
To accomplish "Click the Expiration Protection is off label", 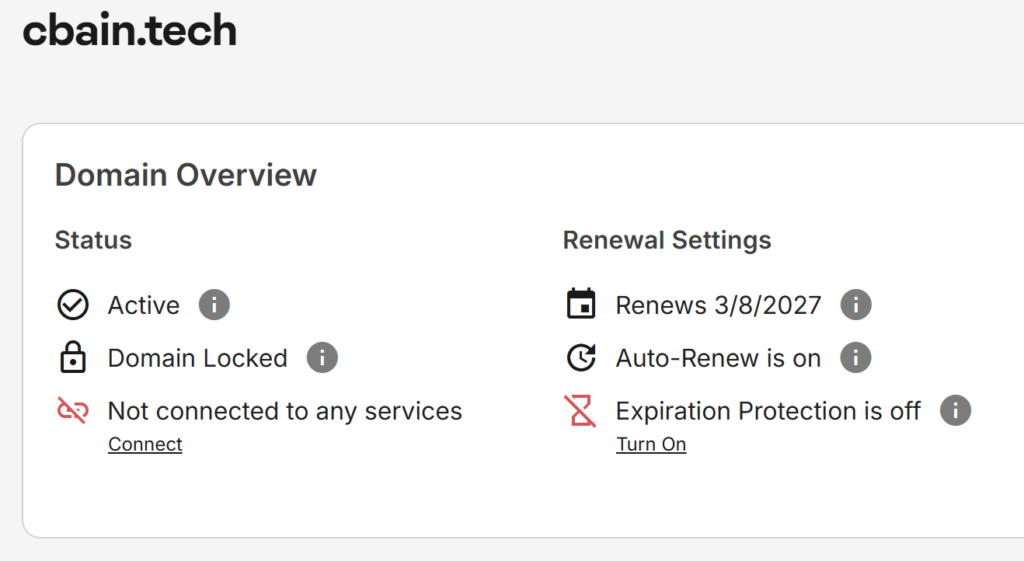I will coord(768,411).
